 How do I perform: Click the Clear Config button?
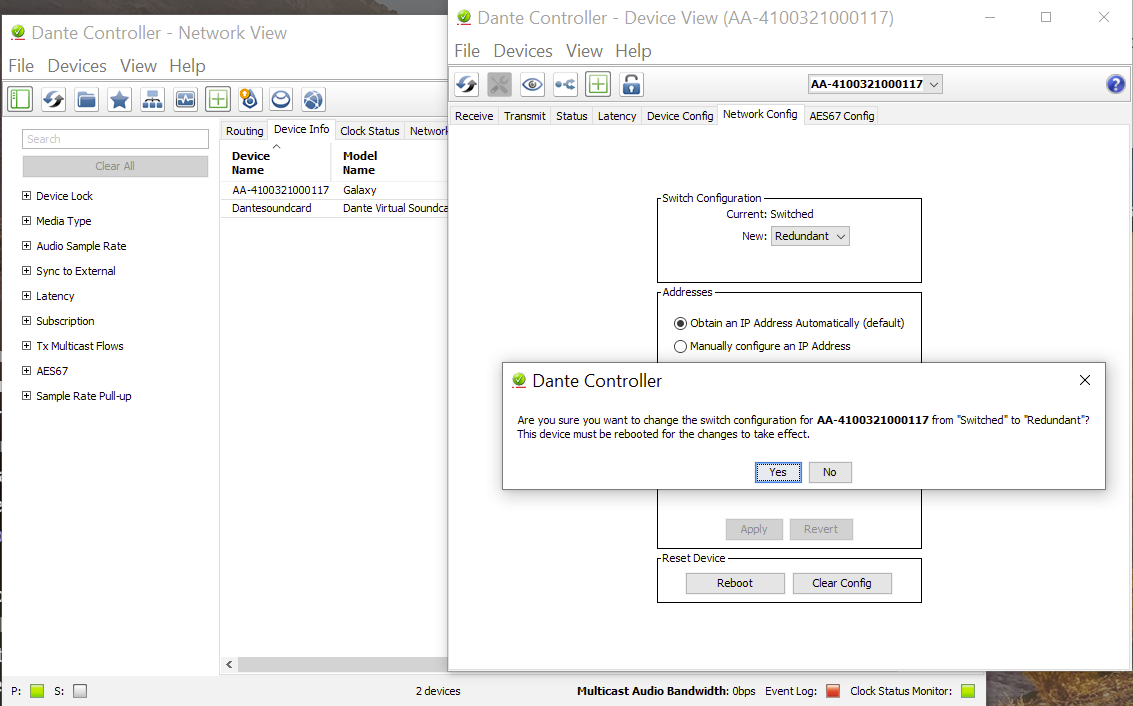(842, 583)
